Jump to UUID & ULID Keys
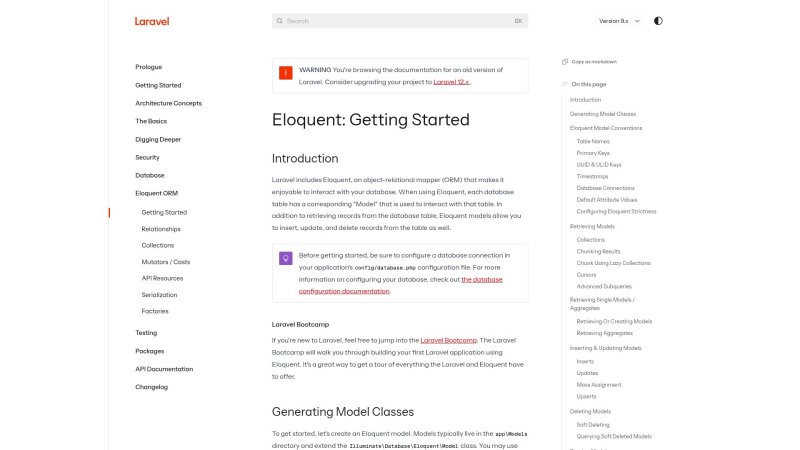Image resolution: width=800 pixels, height=450 pixels. click(599, 165)
